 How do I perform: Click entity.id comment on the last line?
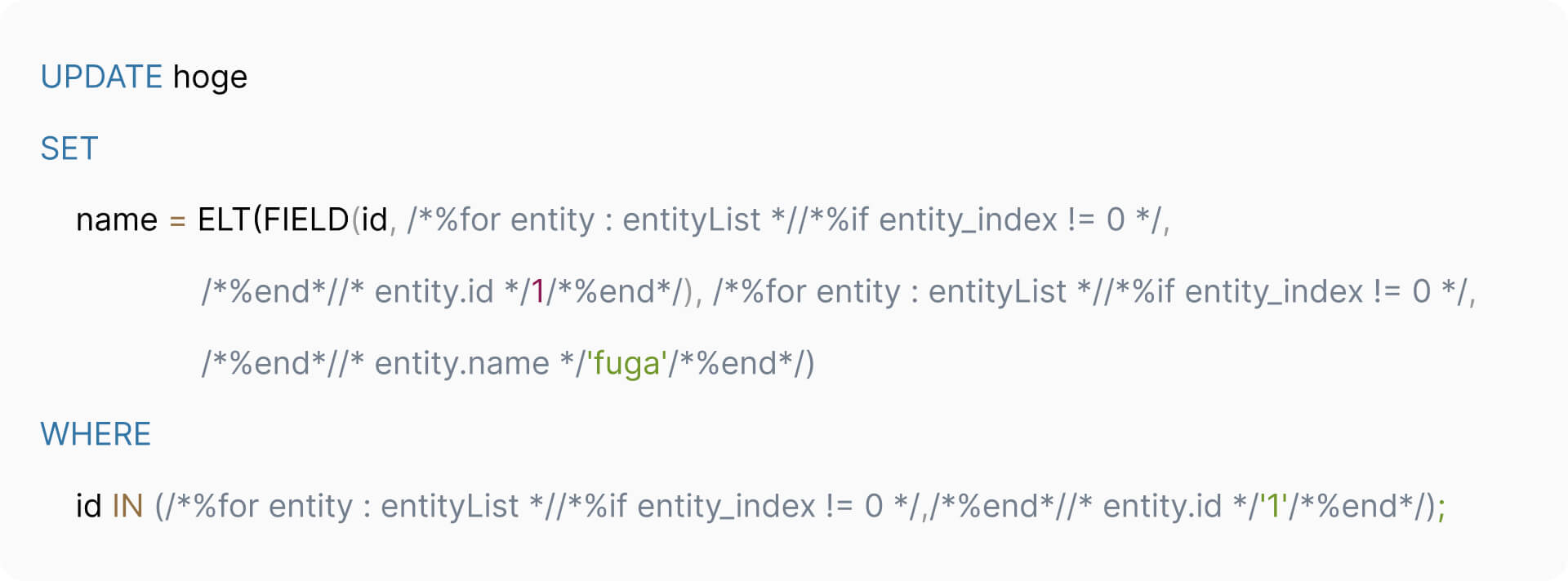[1162, 506]
